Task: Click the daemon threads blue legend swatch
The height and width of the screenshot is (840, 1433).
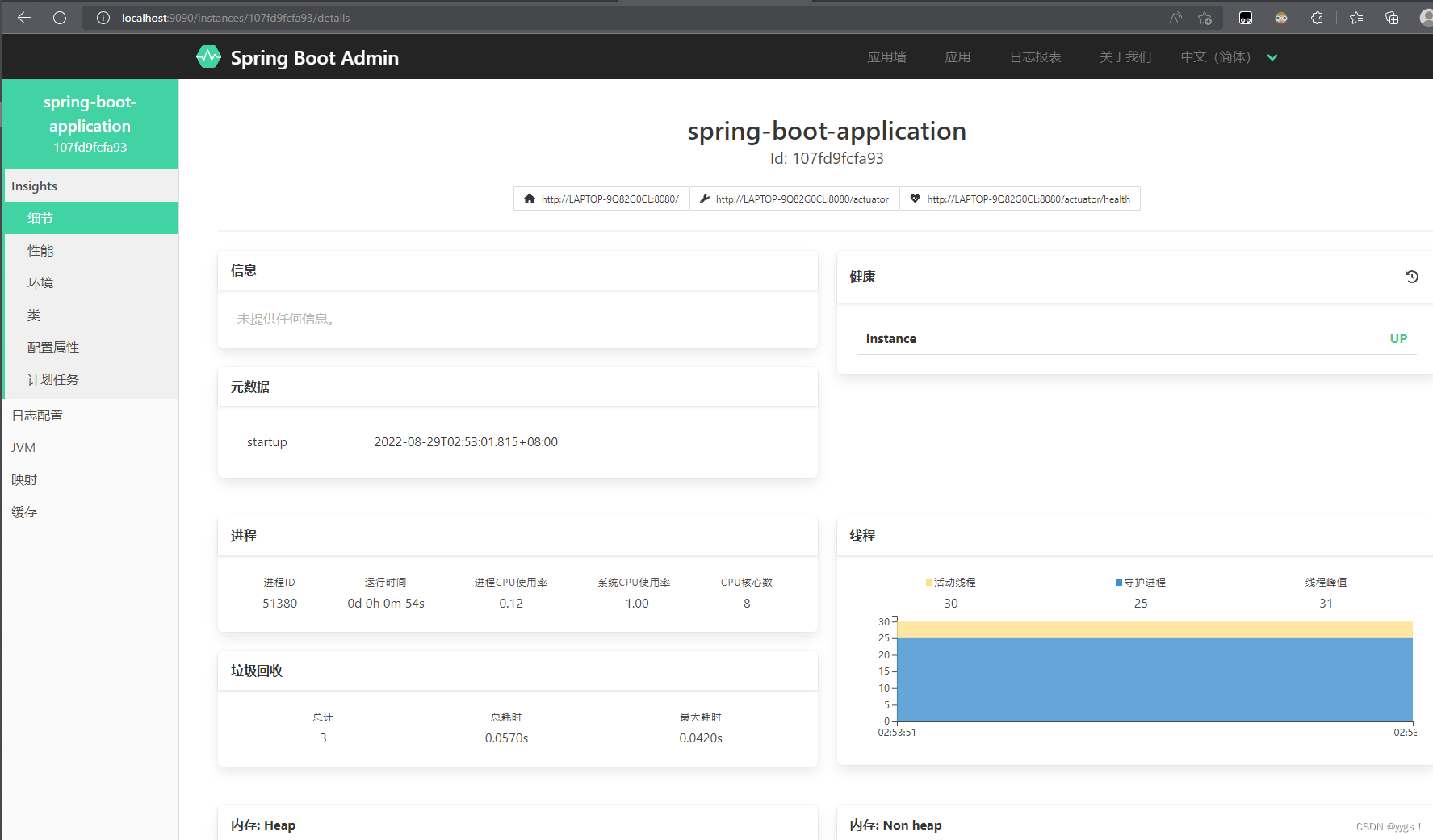Action: pos(1119,583)
